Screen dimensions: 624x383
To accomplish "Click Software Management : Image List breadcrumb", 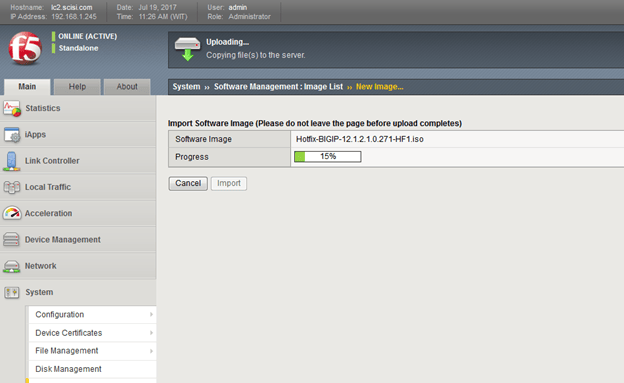I will tap(278, 87).
